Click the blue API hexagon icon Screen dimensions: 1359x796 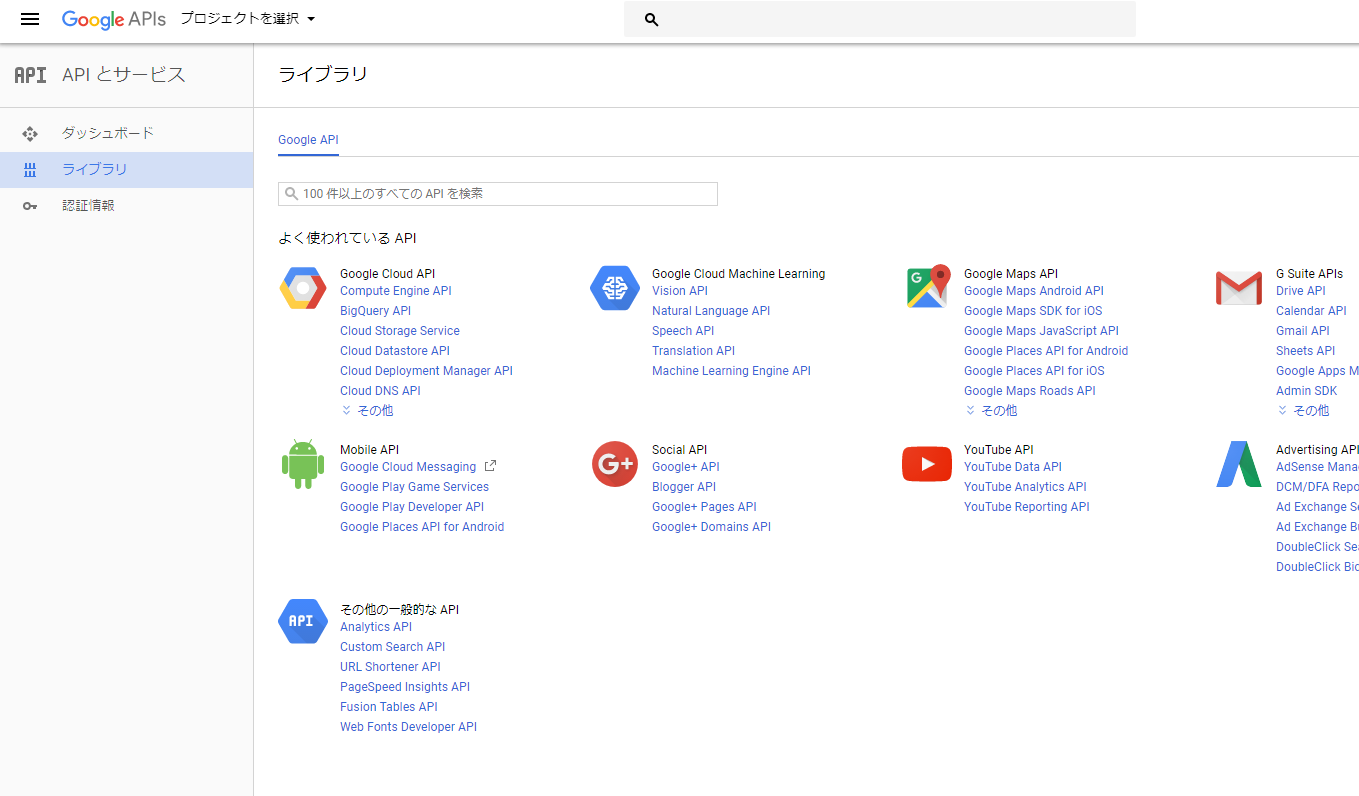click(303, 621)
